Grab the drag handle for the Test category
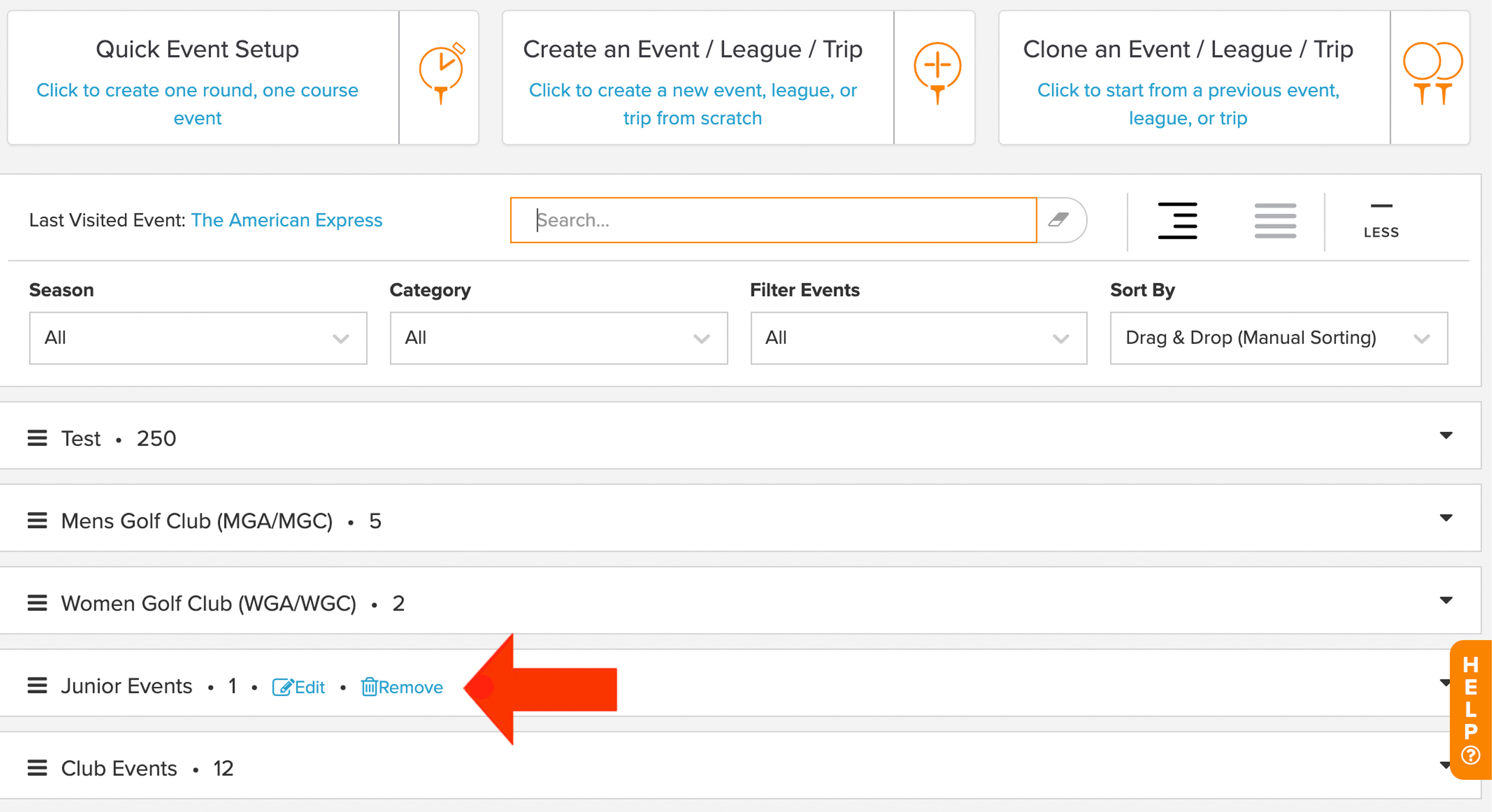The height and width of the screenshot is (812, 1492). tap(37, 438)
